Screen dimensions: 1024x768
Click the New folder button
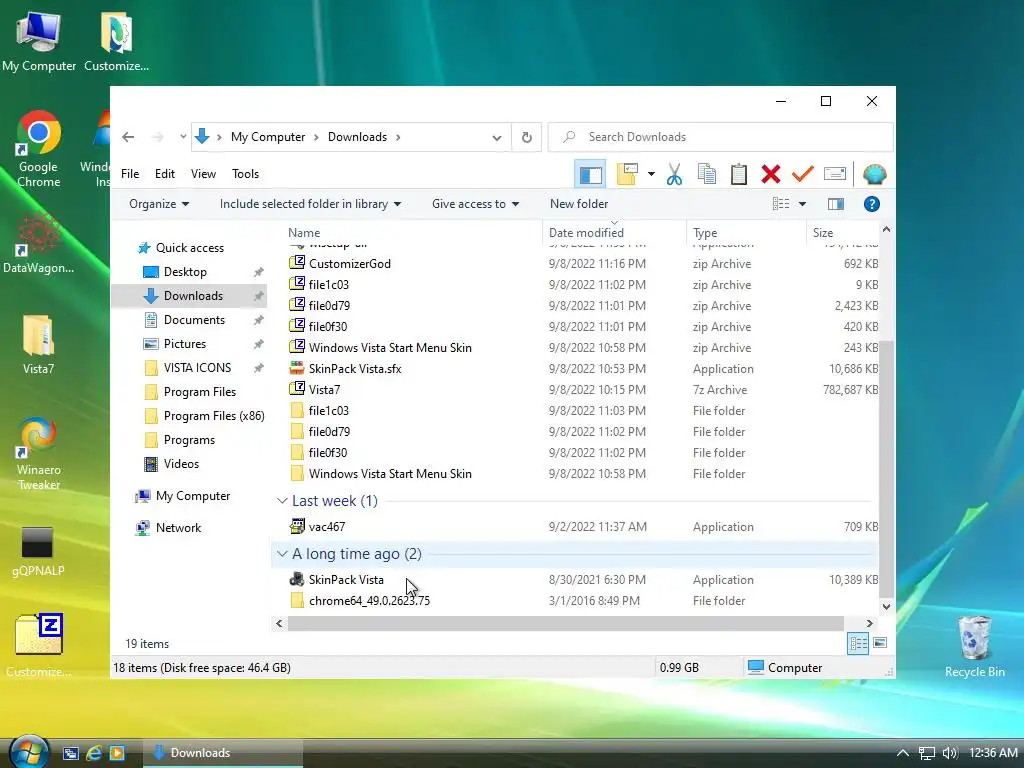coord(579,204)
